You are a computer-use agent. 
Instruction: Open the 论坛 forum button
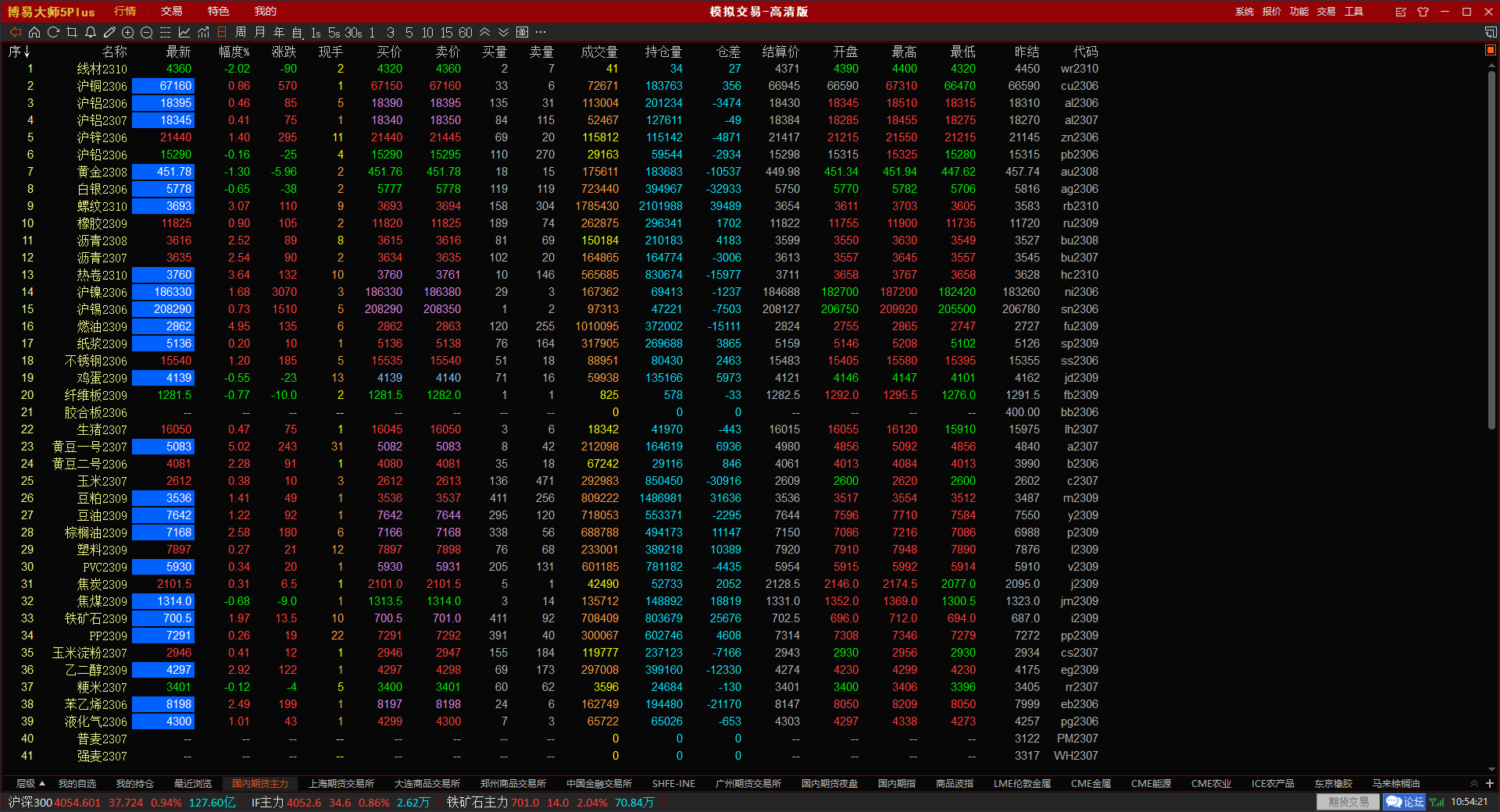coord(1405,802)
